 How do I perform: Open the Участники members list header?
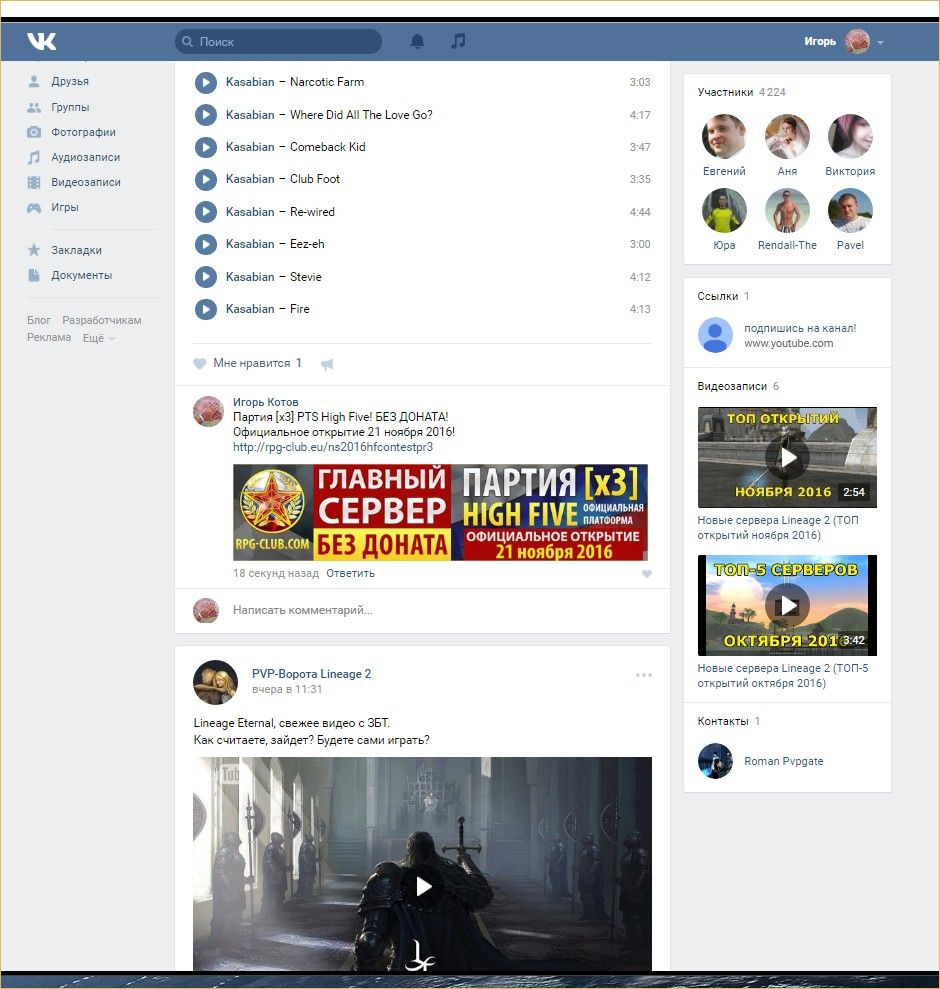coord(741,92)
